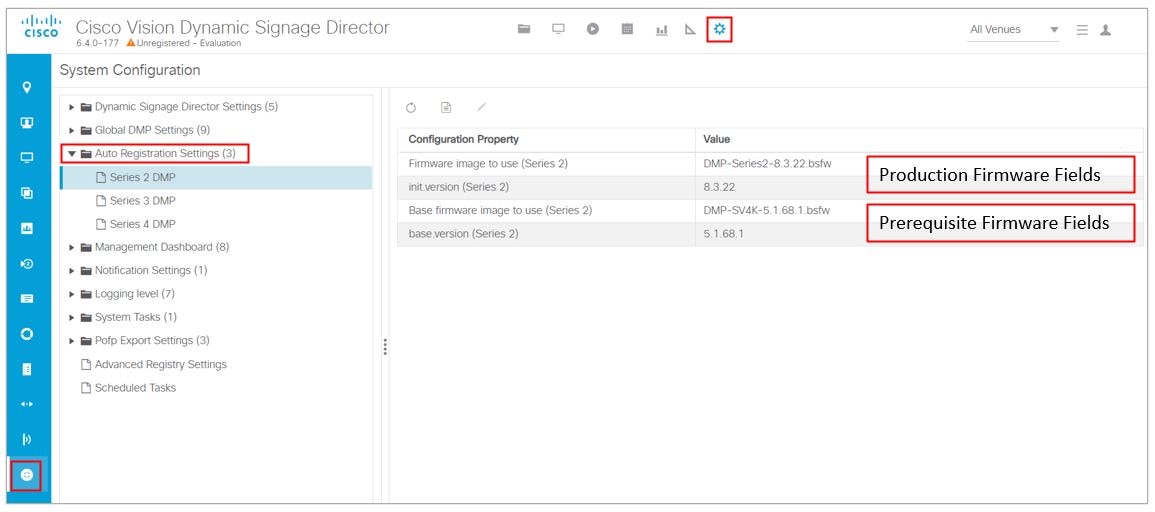Click the map pin icon in left sidebar
Image resolution: width=1155 pixels, height=512 pixels.
point(27,88)
